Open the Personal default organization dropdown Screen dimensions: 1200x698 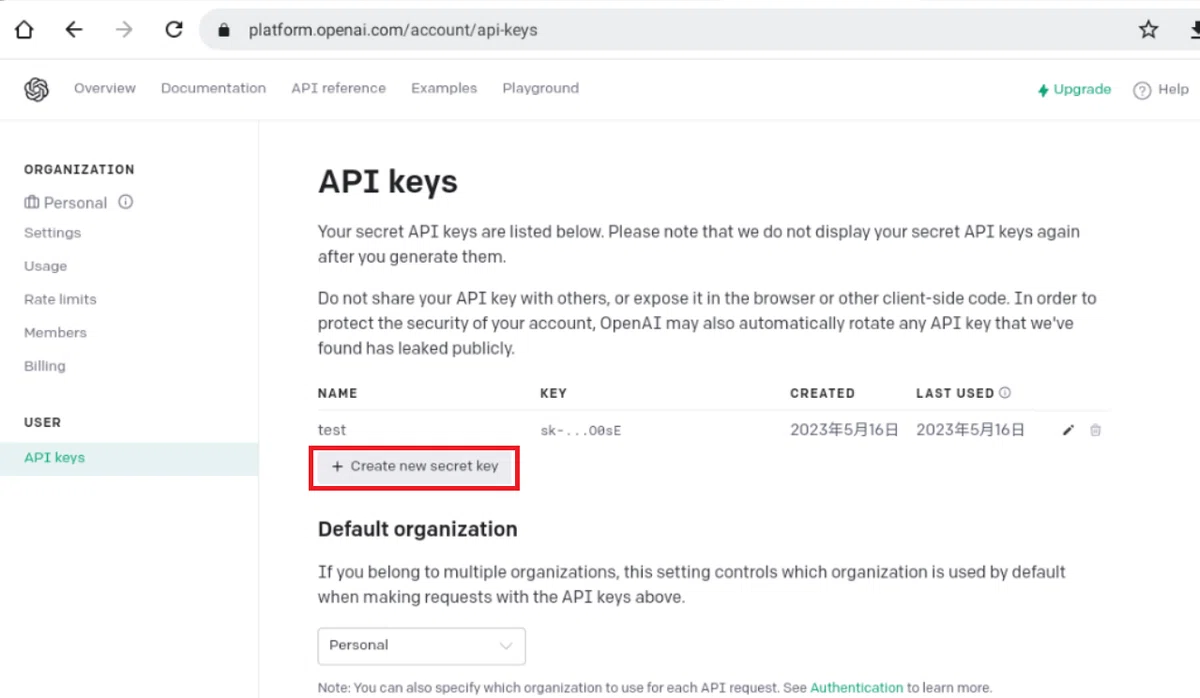(x=421, y=646)
